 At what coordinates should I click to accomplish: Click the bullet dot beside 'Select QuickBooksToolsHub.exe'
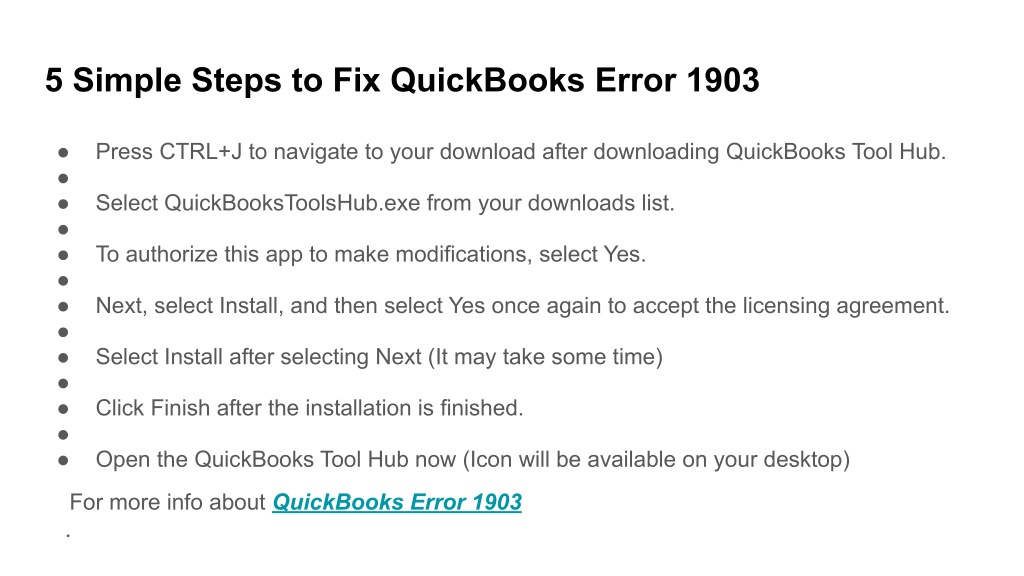coord(63,204)
